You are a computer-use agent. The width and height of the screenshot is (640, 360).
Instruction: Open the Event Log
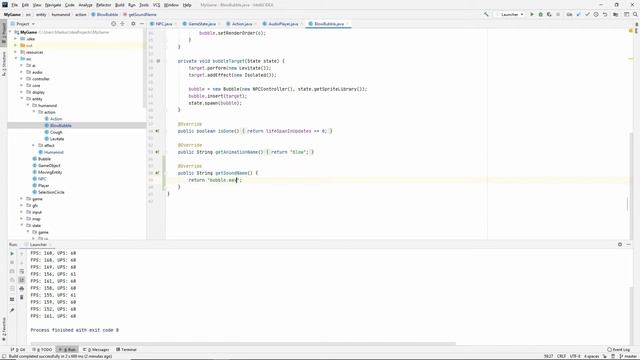click(618, 350)
